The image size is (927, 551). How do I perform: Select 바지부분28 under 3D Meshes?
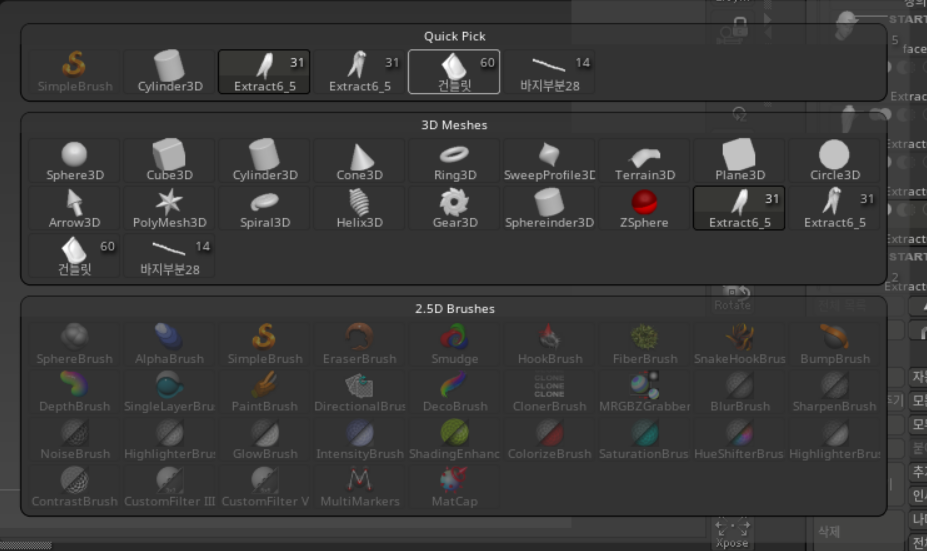tap(170, 255)
